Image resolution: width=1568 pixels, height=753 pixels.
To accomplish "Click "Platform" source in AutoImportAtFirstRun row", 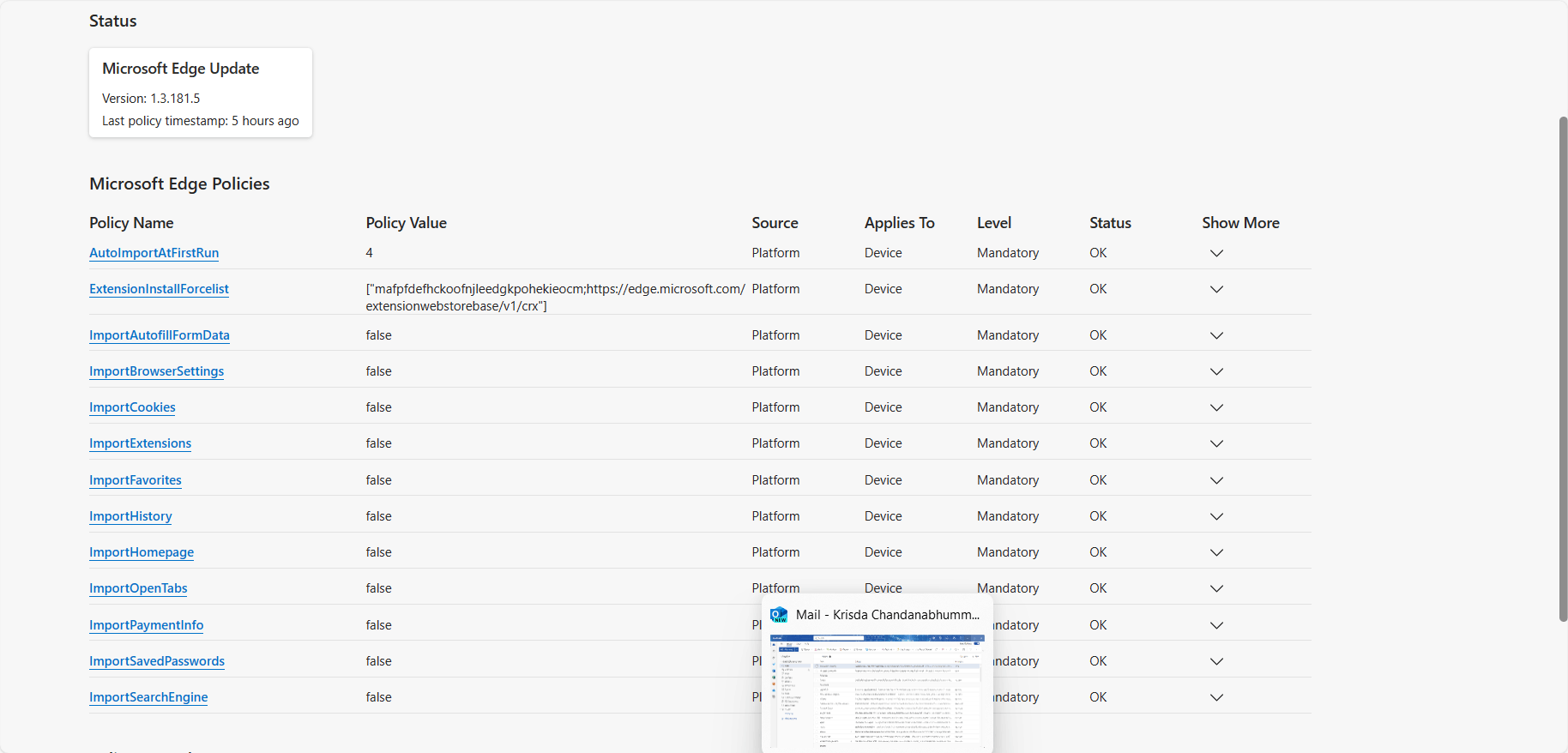I will coord(776,253).
